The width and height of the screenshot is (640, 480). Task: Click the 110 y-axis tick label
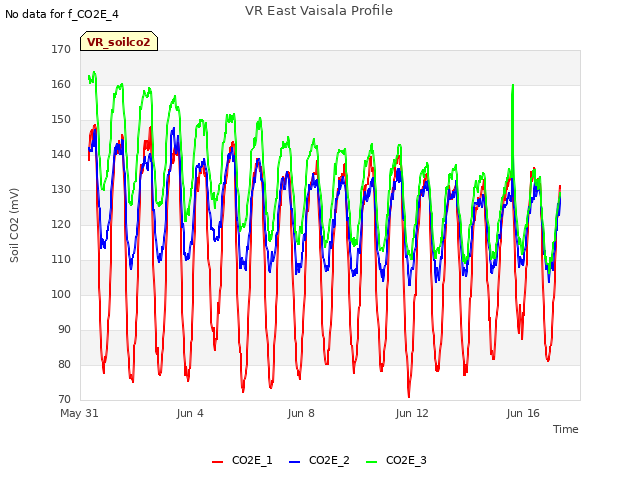[61, 260]
